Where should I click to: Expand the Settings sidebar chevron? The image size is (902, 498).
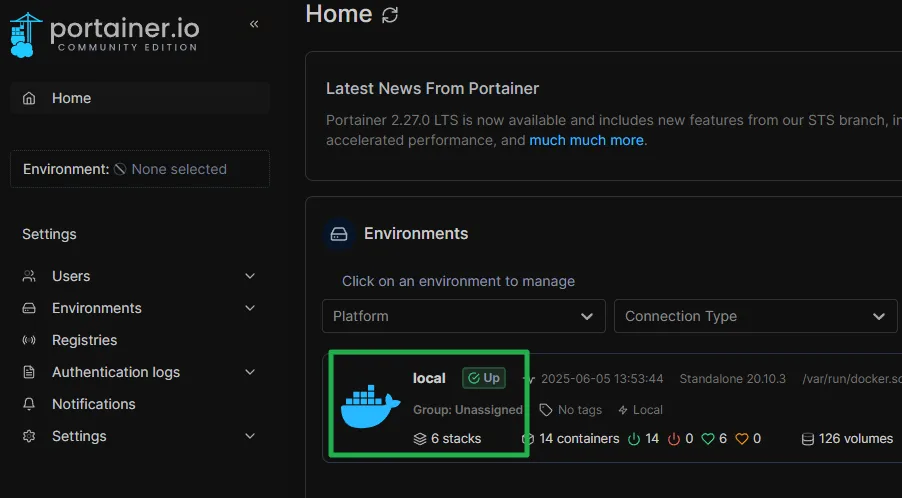250,436
